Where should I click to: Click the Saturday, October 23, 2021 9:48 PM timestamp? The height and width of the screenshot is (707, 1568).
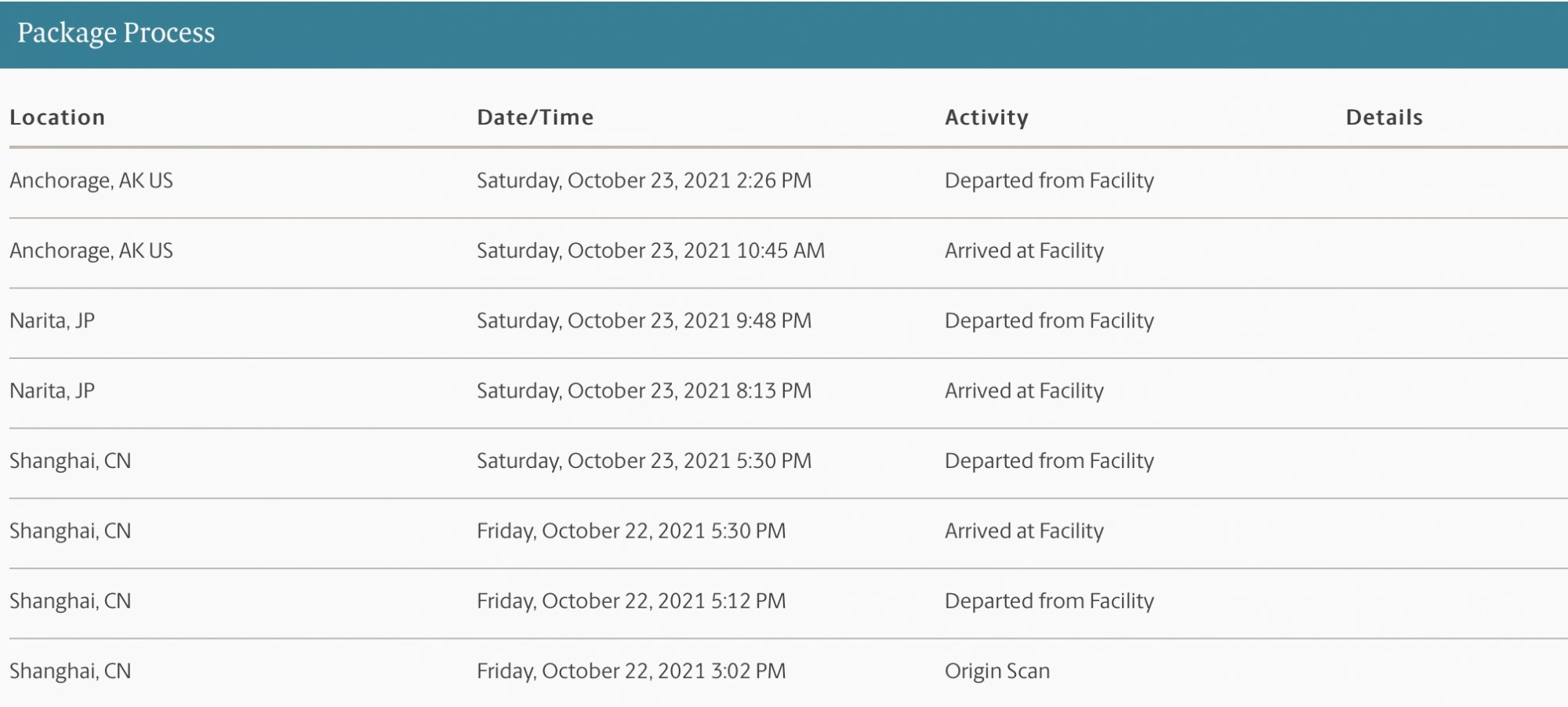click(644, 321)
